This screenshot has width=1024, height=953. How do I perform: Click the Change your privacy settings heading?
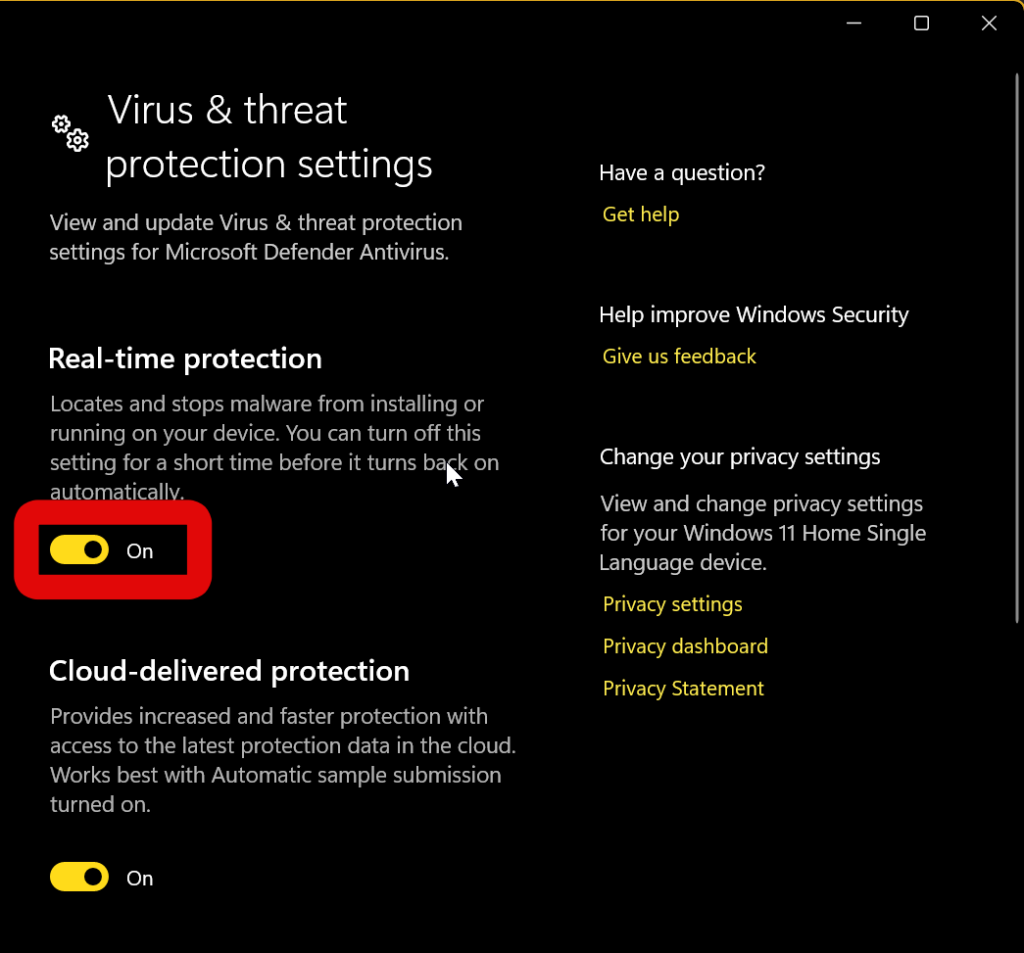click(740, 457)
